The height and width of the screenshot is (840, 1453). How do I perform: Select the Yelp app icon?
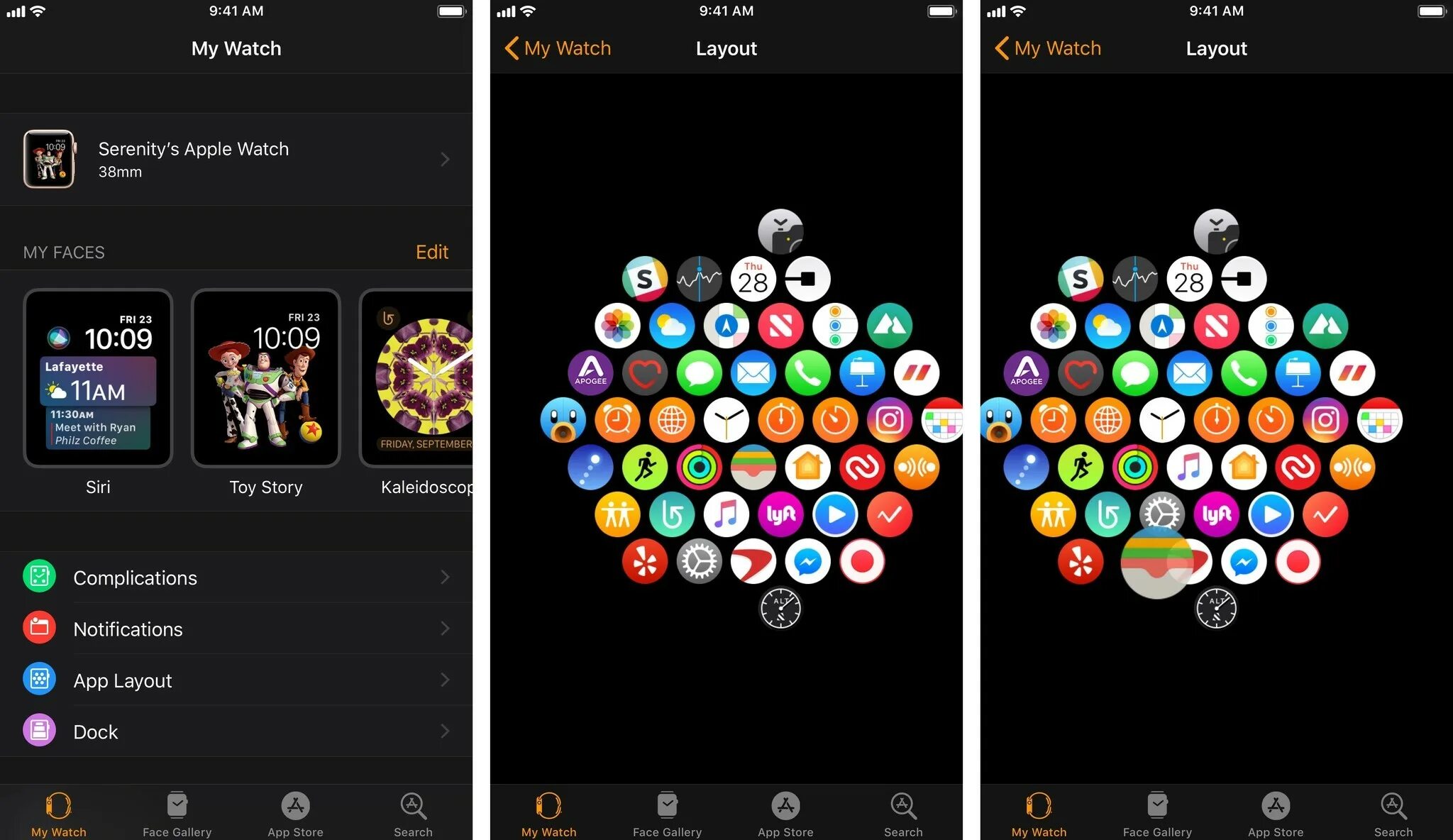(645, 560)
